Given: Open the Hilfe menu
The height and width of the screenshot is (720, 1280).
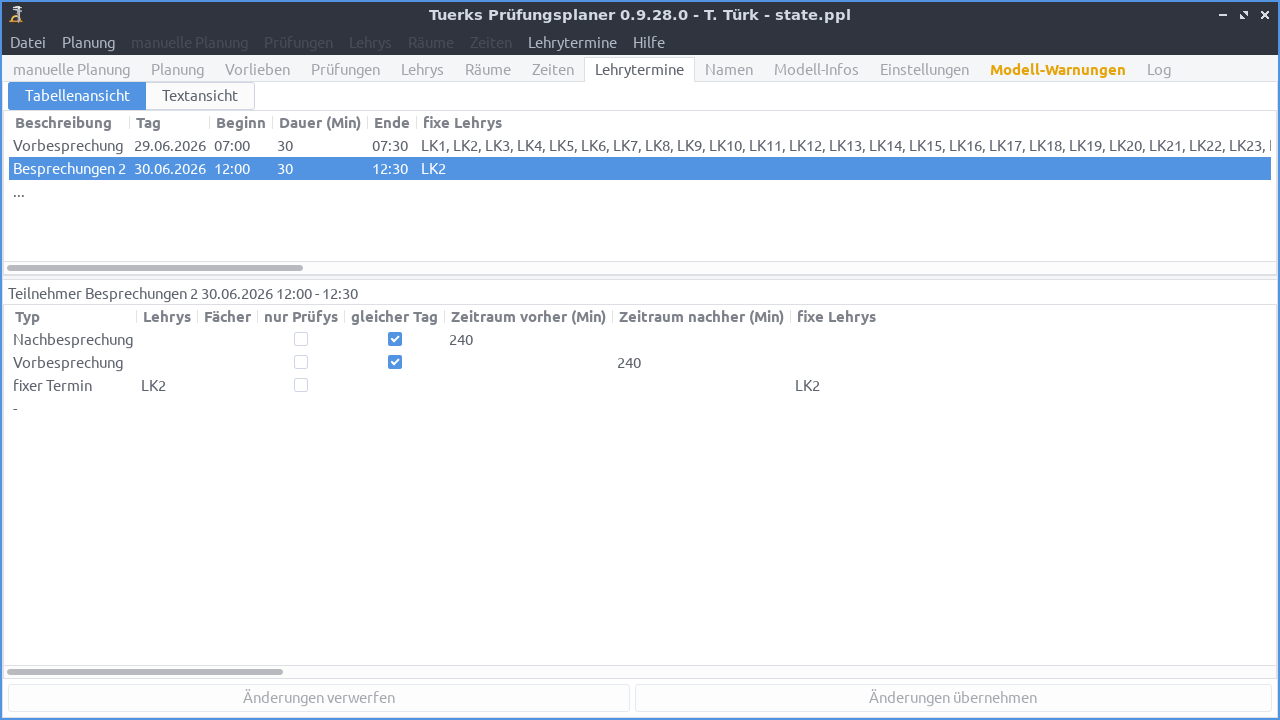Looking at the screenshot, I should (648, 42).
